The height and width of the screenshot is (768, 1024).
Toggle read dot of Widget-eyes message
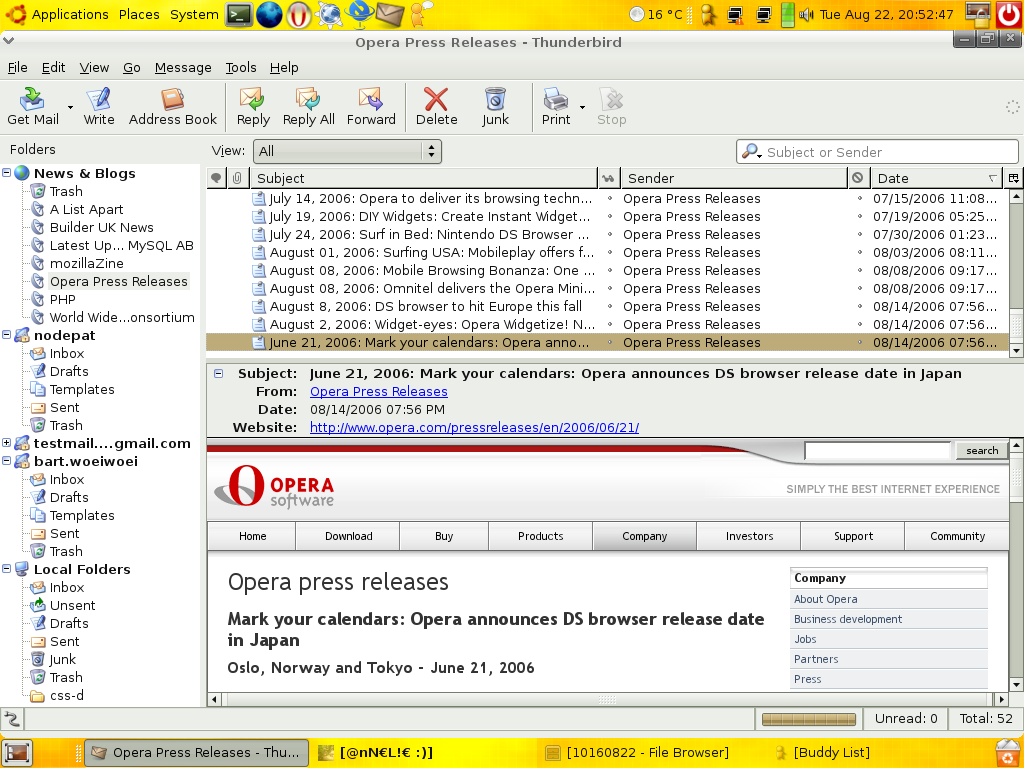610,324
